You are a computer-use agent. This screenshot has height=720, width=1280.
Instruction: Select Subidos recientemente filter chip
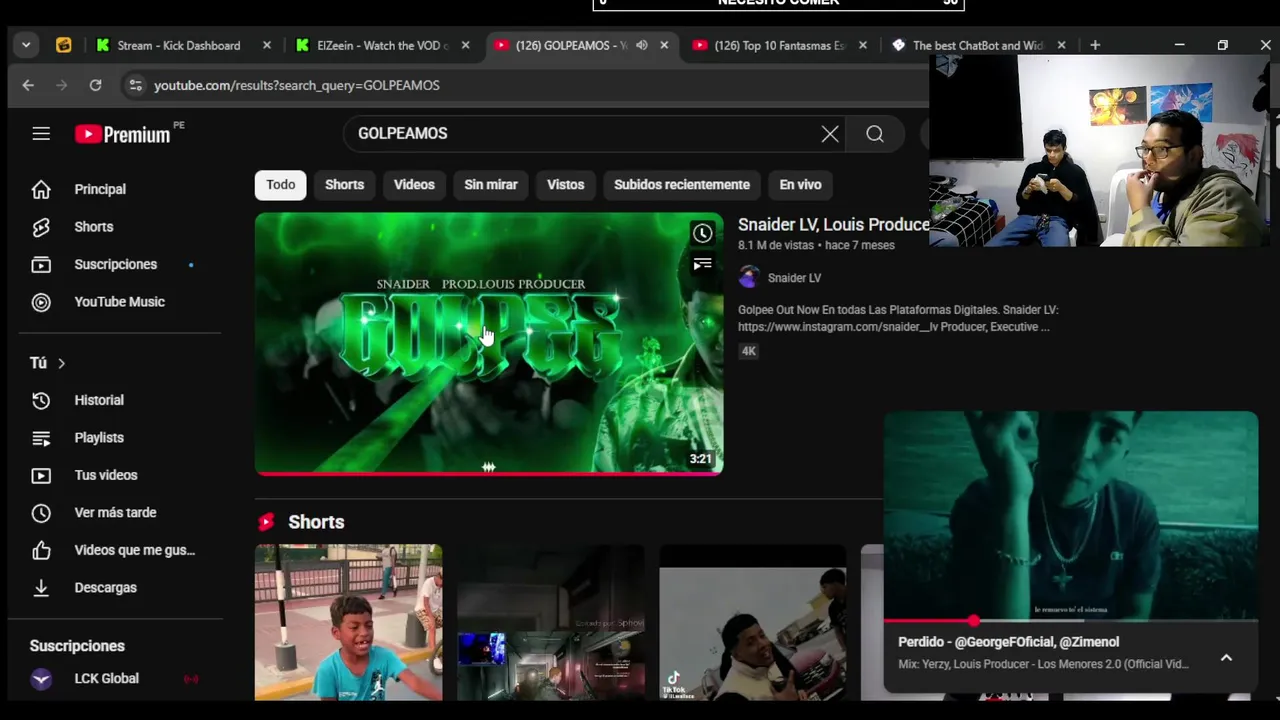tap(682, 185)
